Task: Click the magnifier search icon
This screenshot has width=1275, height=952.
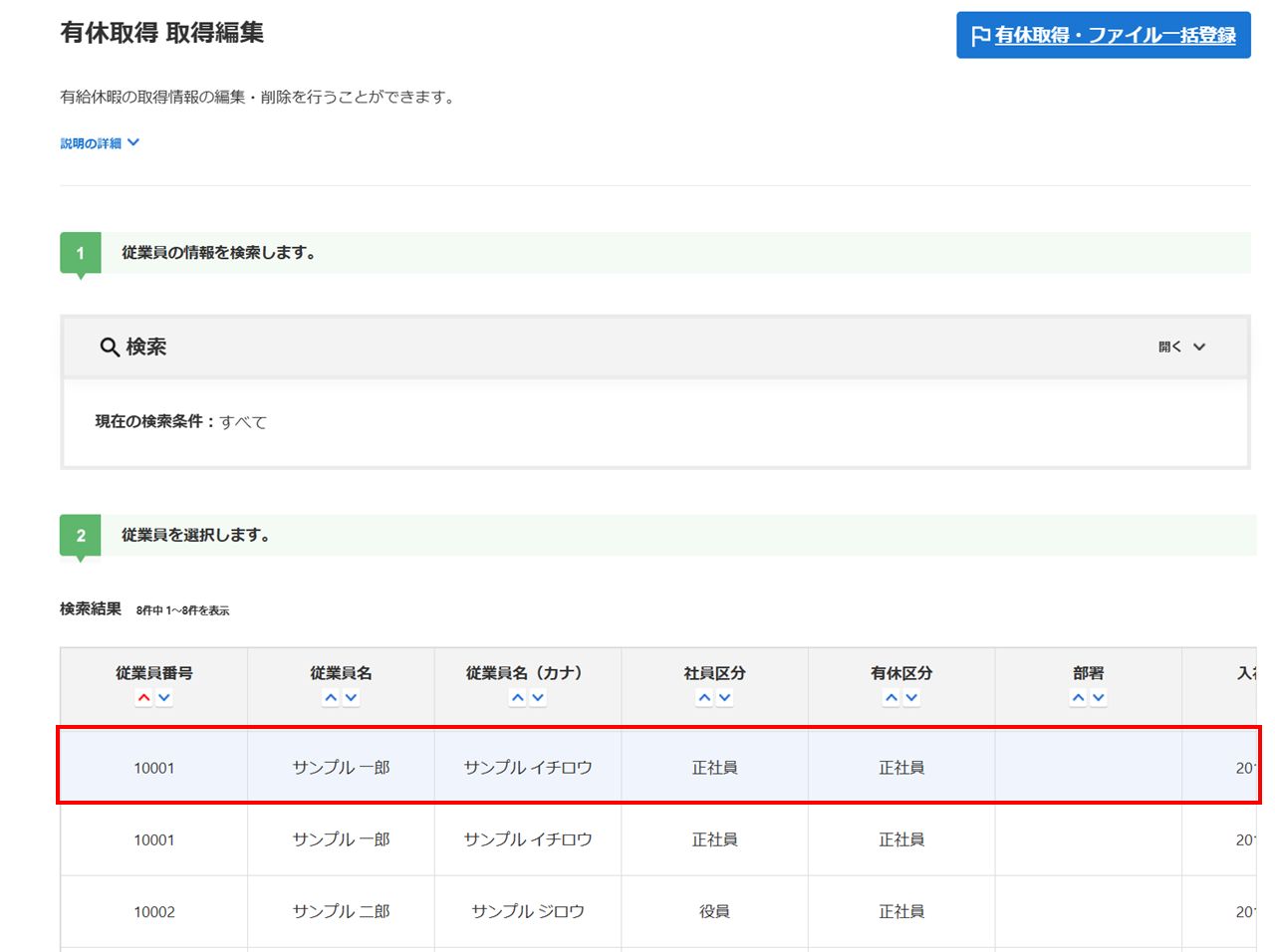Action: [110, 348]
